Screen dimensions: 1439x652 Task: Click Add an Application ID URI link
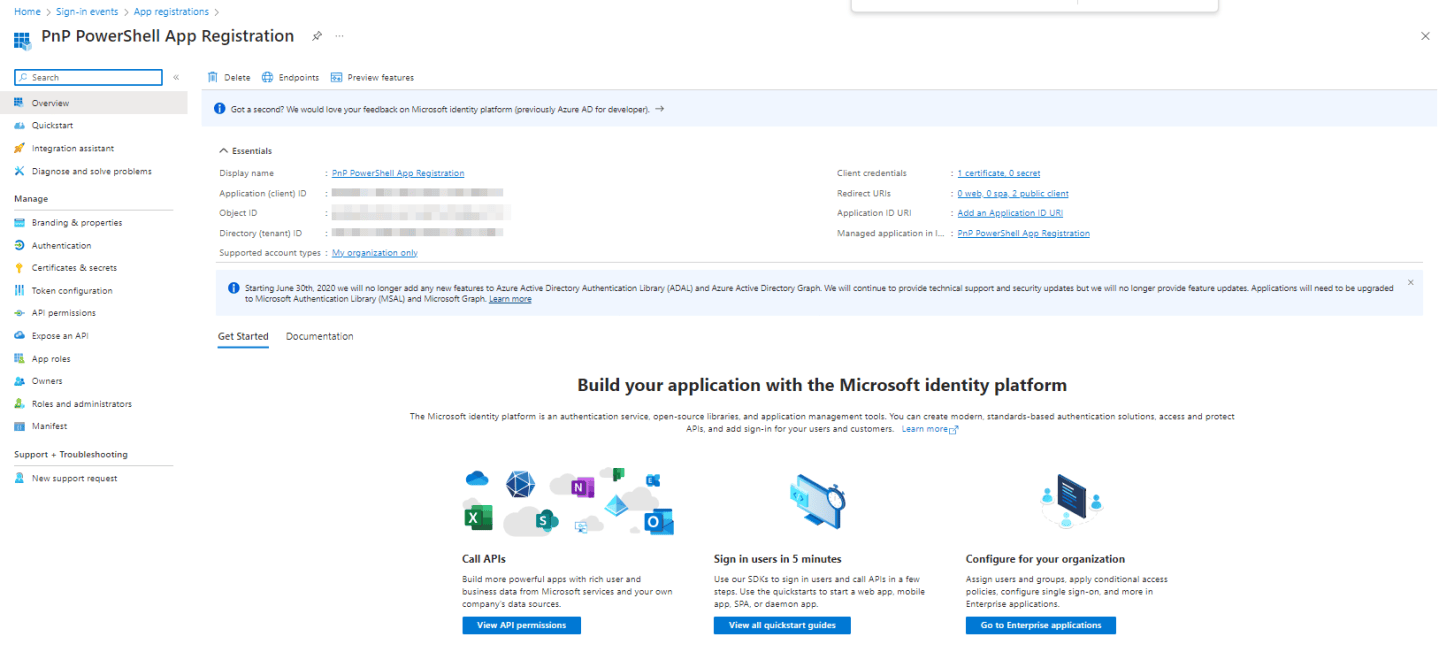coord(1010,213)
